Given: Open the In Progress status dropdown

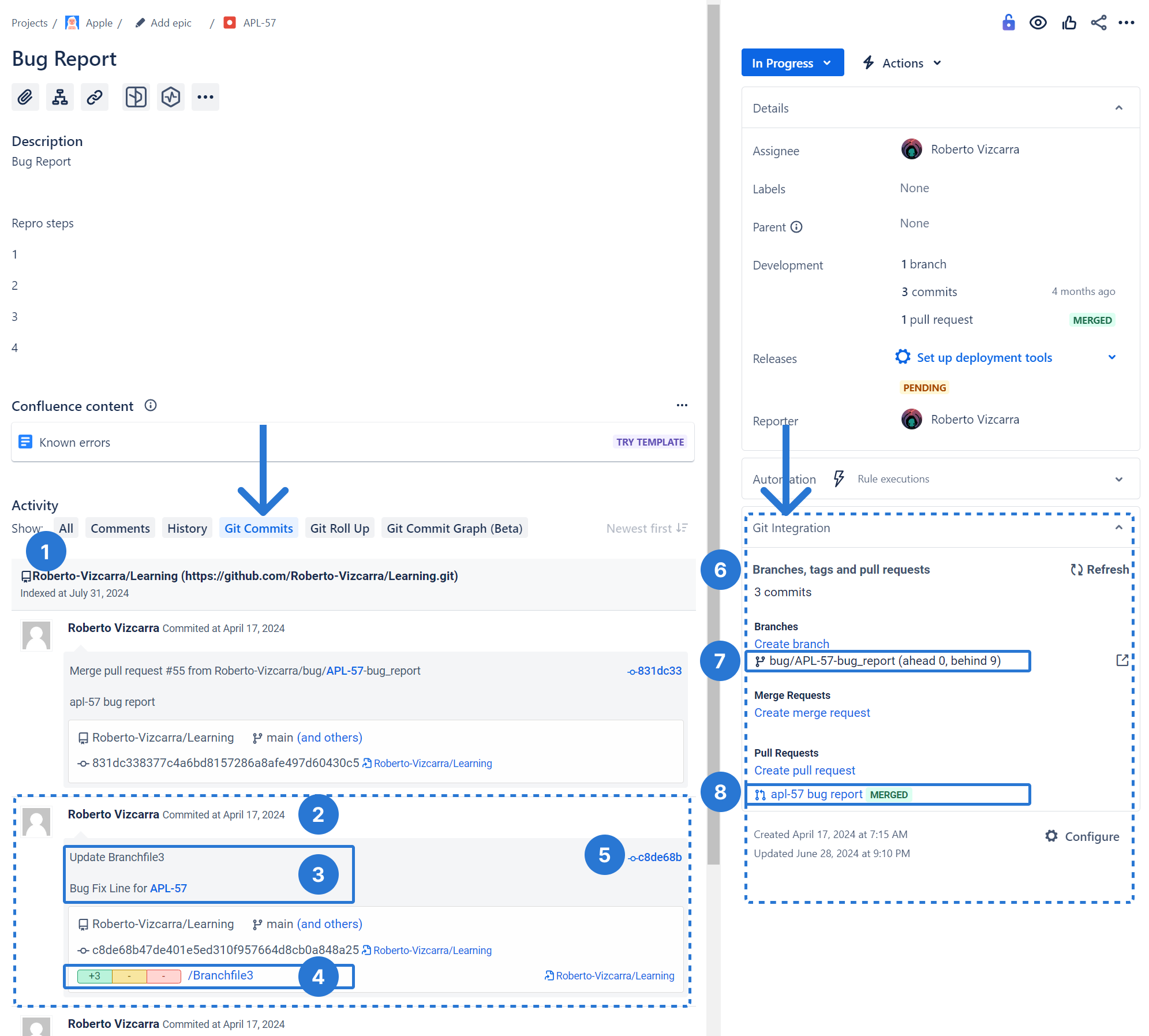Looking at the screenshot, I should point(792,63).
